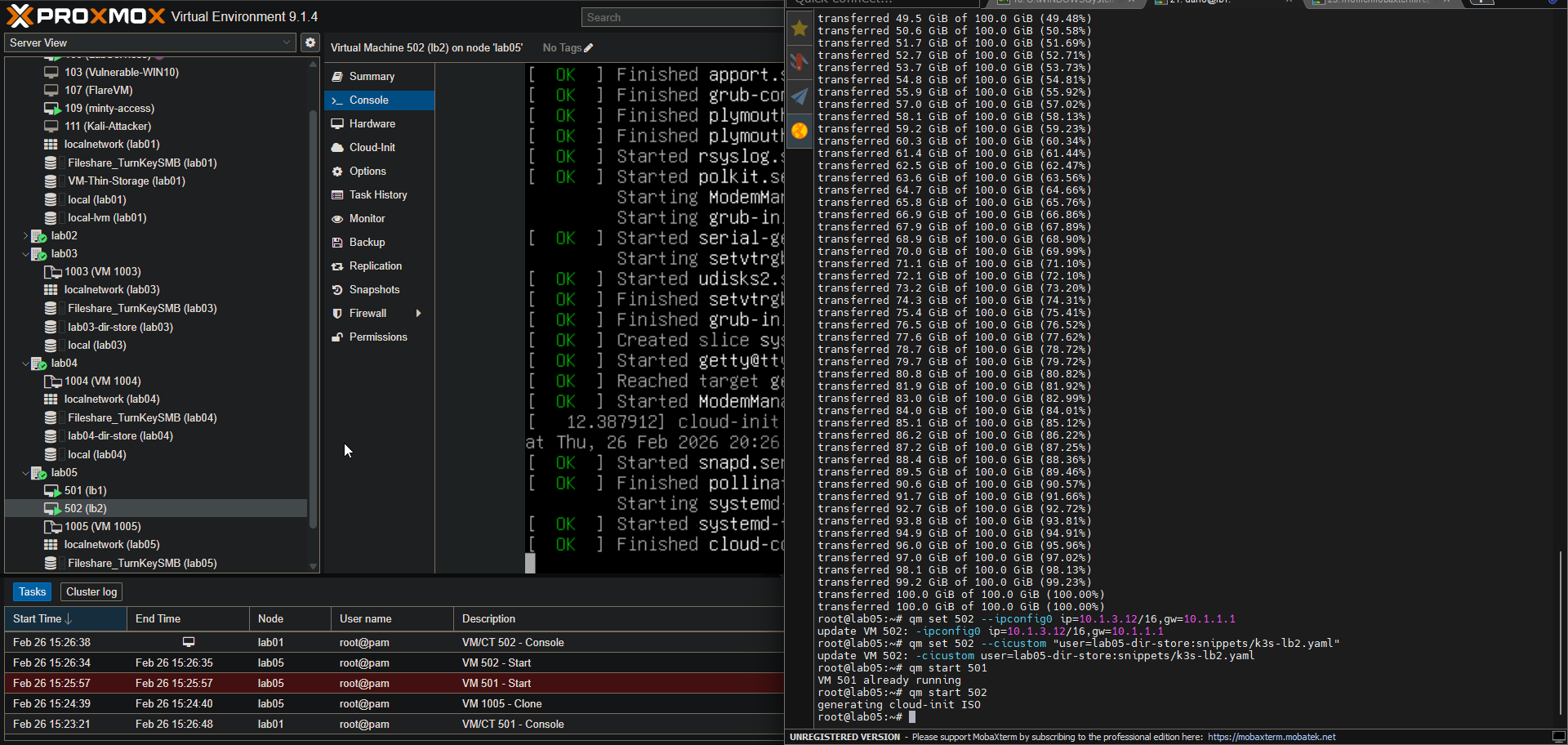Expand the lab02 node in tree
The image size is (1568, 745).
coord(25,236)
